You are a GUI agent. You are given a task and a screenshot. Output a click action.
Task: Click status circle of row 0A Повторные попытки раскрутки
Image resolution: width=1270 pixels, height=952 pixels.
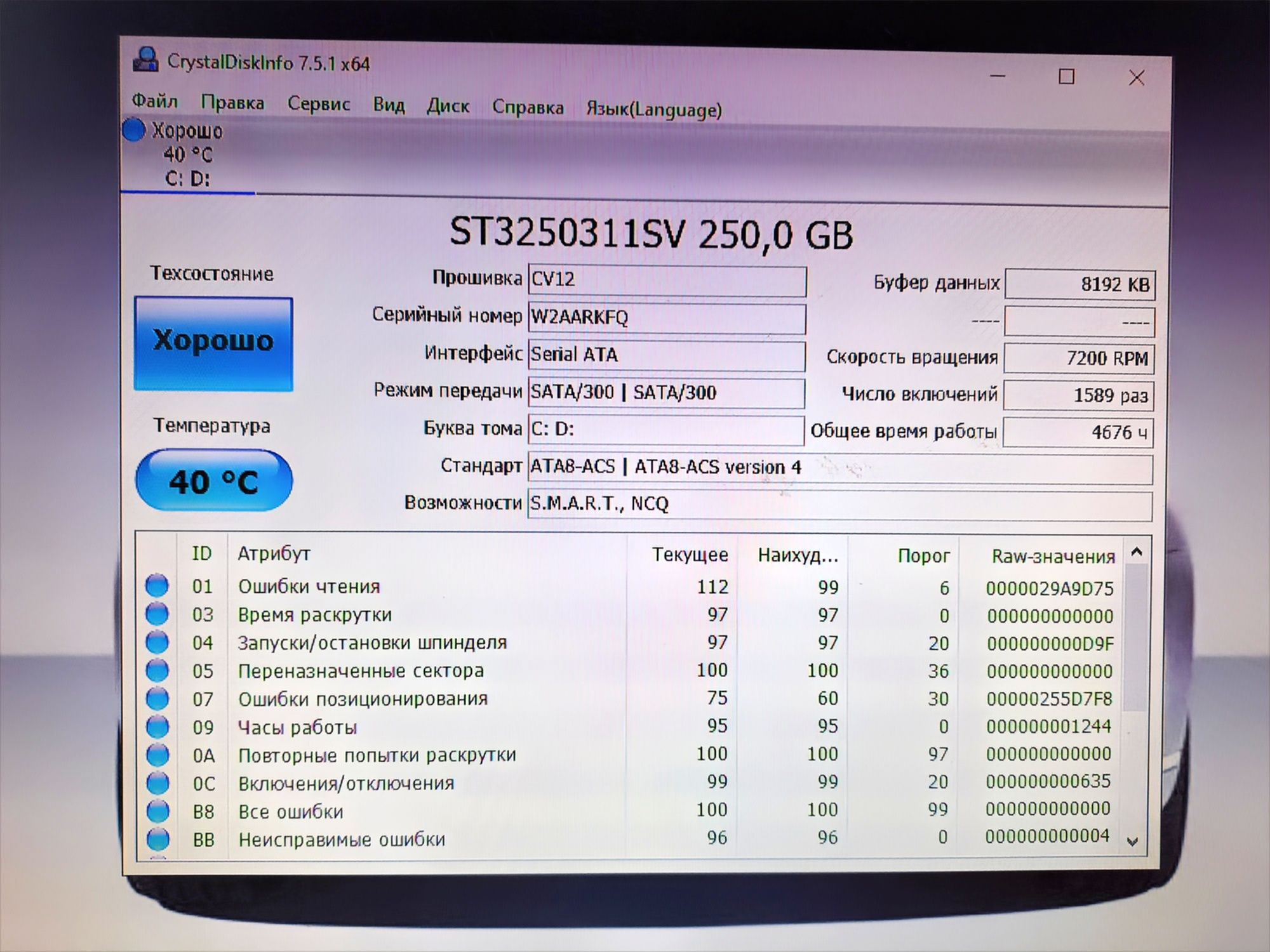(157, 755)
